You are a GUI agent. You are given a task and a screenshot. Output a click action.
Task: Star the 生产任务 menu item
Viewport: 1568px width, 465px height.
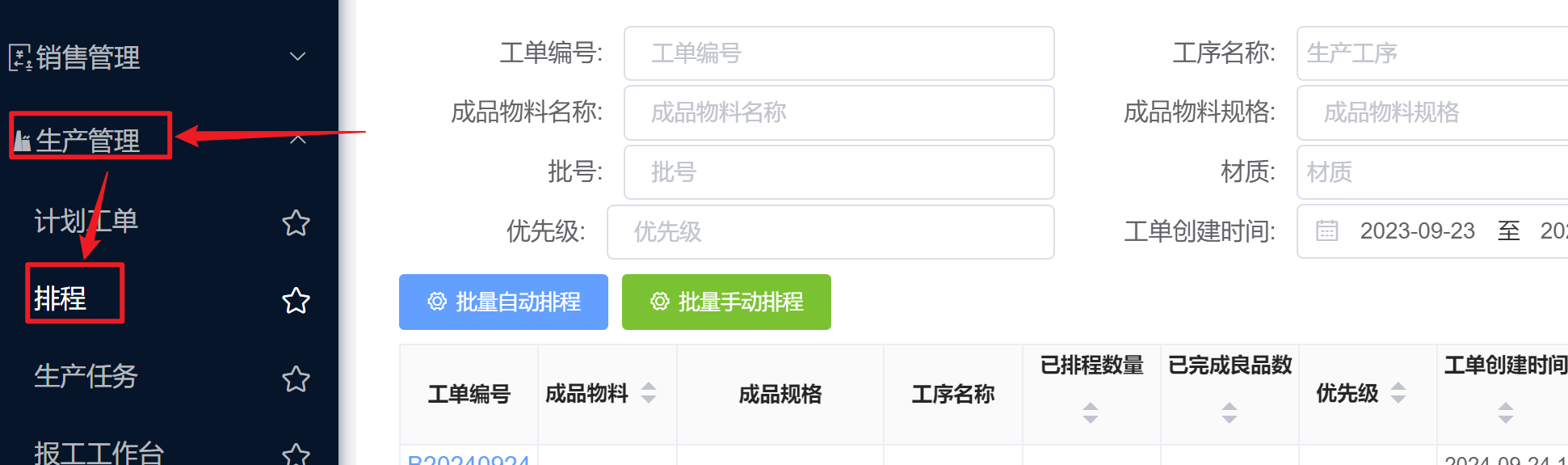296,378
